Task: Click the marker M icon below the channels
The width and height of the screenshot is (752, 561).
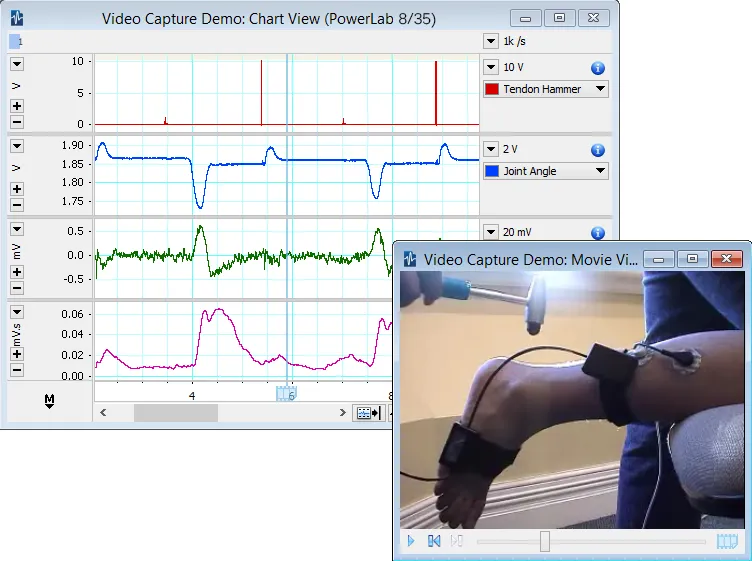Action: coord(49,401)
